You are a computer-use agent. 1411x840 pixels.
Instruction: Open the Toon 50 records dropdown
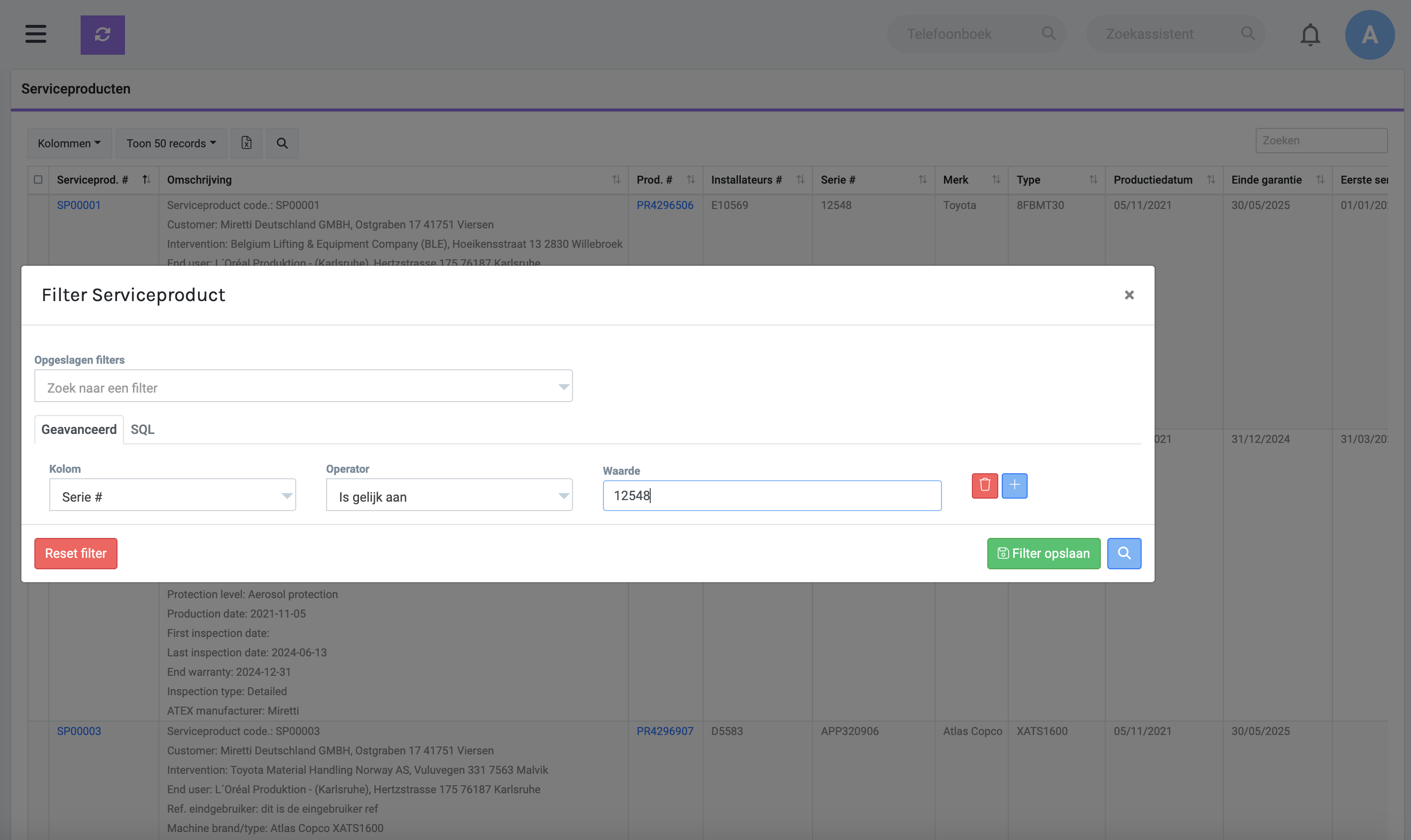[x=171, y=143]
